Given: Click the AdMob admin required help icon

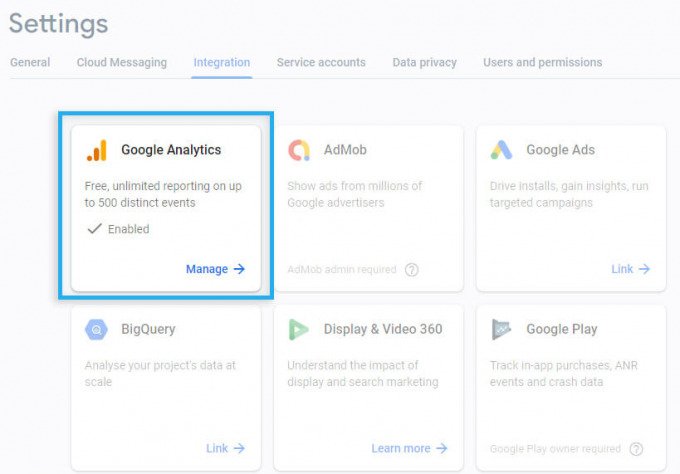Looking at the screenshot, I should coord(412,269).
